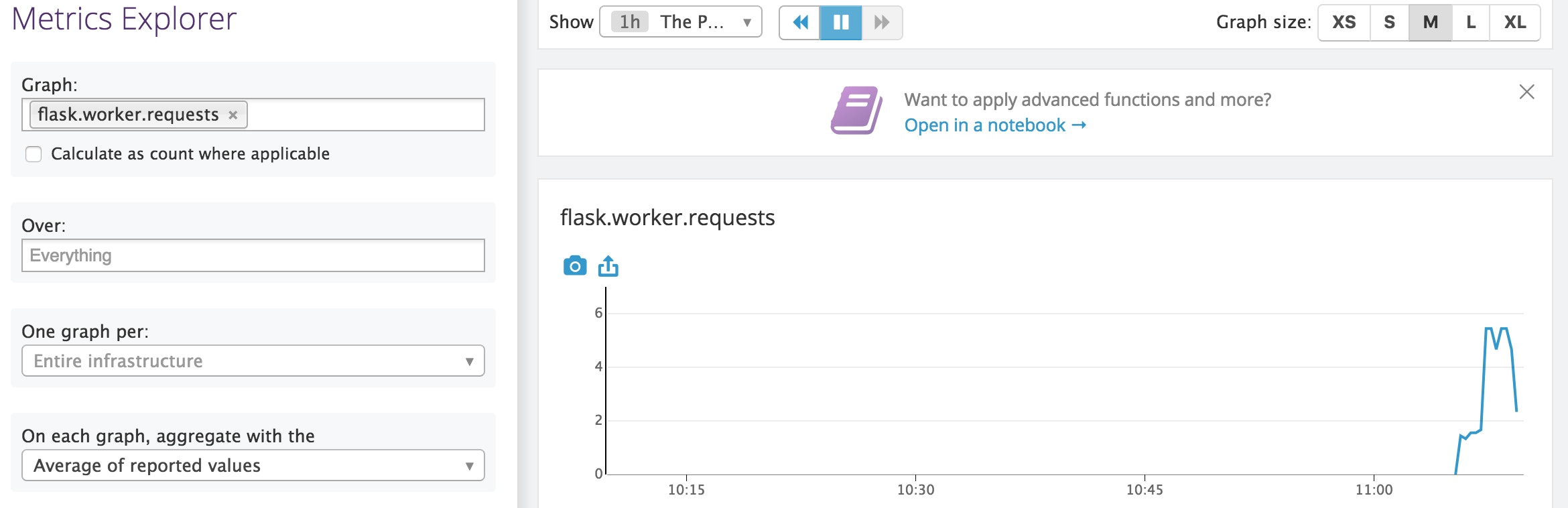Select graph size M
1568x508 pixels.
1431,23
